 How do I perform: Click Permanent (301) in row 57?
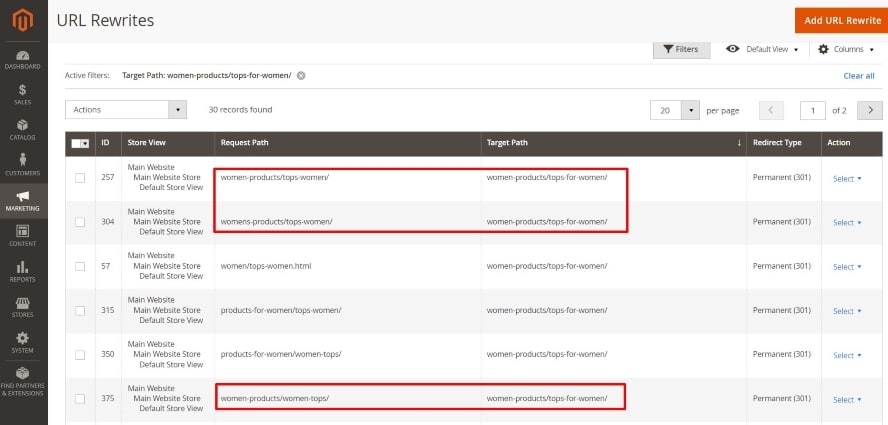[782, 266]
